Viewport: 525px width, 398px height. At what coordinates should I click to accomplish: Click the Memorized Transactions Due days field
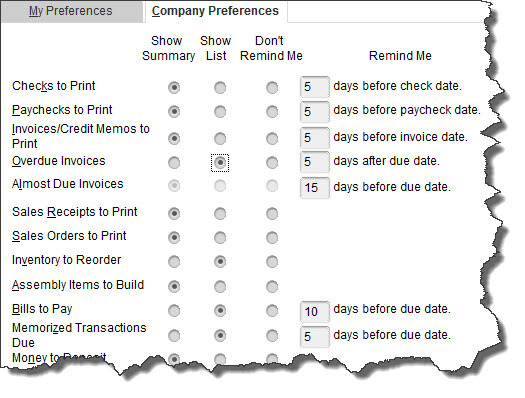point(315,336)
